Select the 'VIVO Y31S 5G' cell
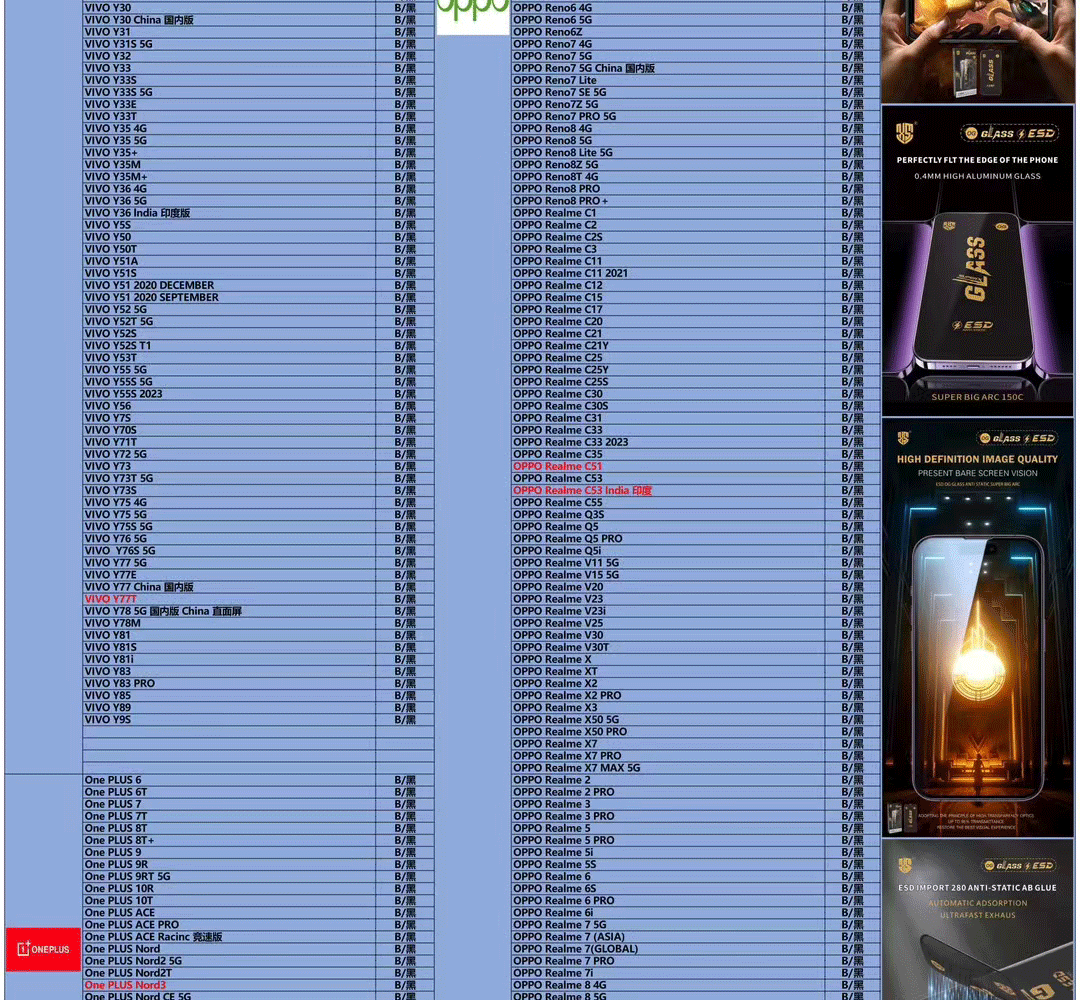 pos(229,44)
